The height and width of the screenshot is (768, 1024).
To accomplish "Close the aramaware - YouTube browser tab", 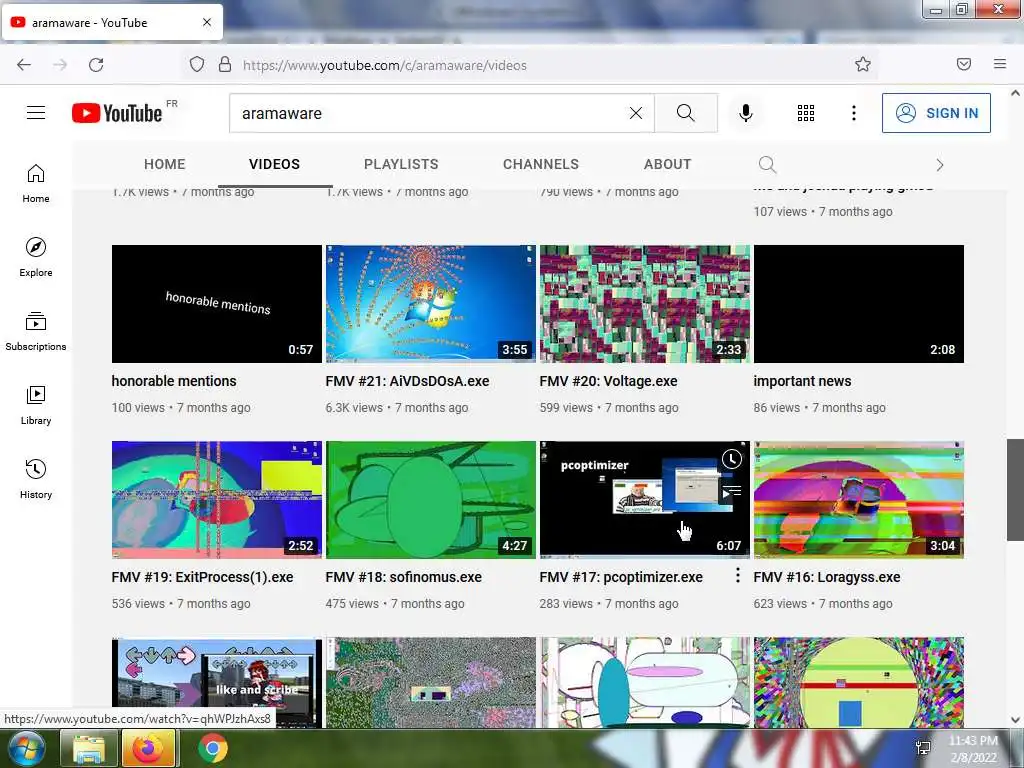I will click(x=207, y=22).
